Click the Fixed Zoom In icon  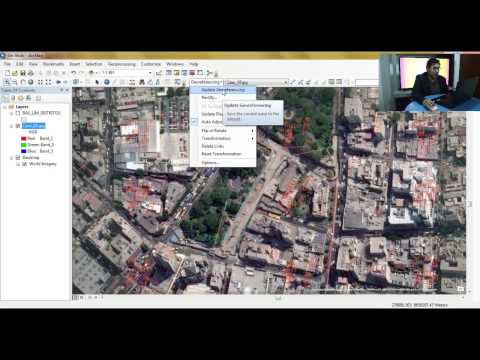tap(40, 82)
